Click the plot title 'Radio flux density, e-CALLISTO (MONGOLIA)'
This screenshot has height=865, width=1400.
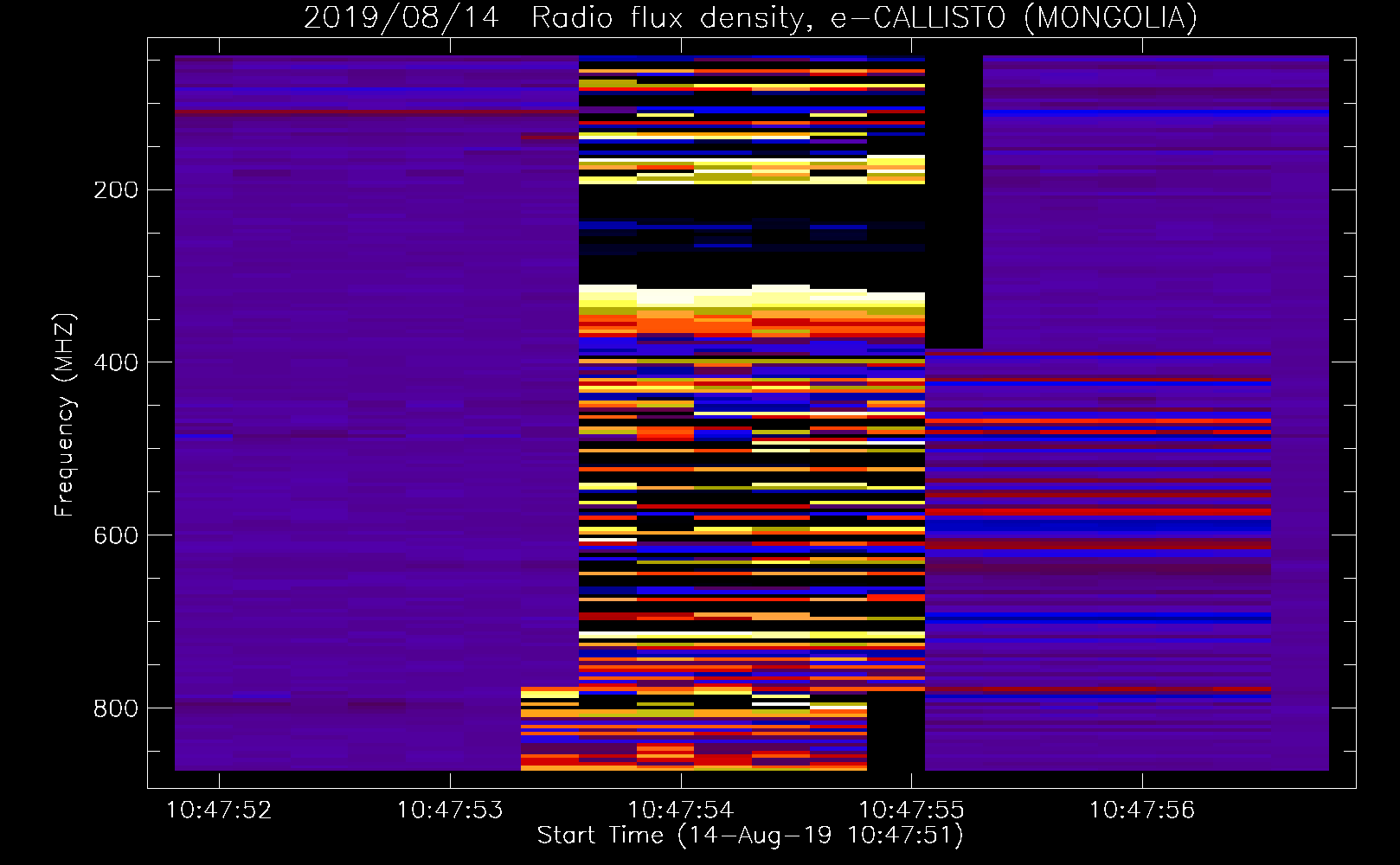pyautogui.click(x=864, y=18)
